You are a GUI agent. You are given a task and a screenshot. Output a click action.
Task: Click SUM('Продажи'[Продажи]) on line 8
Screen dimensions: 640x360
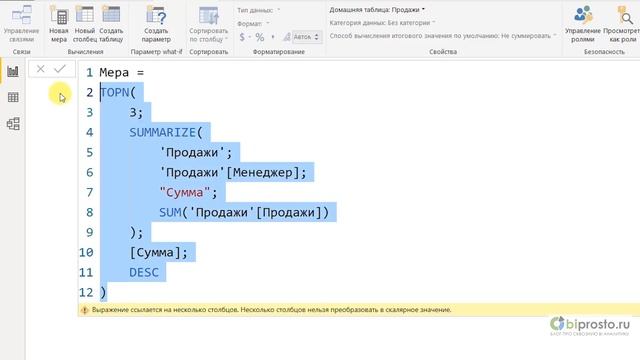pos(244,213)
